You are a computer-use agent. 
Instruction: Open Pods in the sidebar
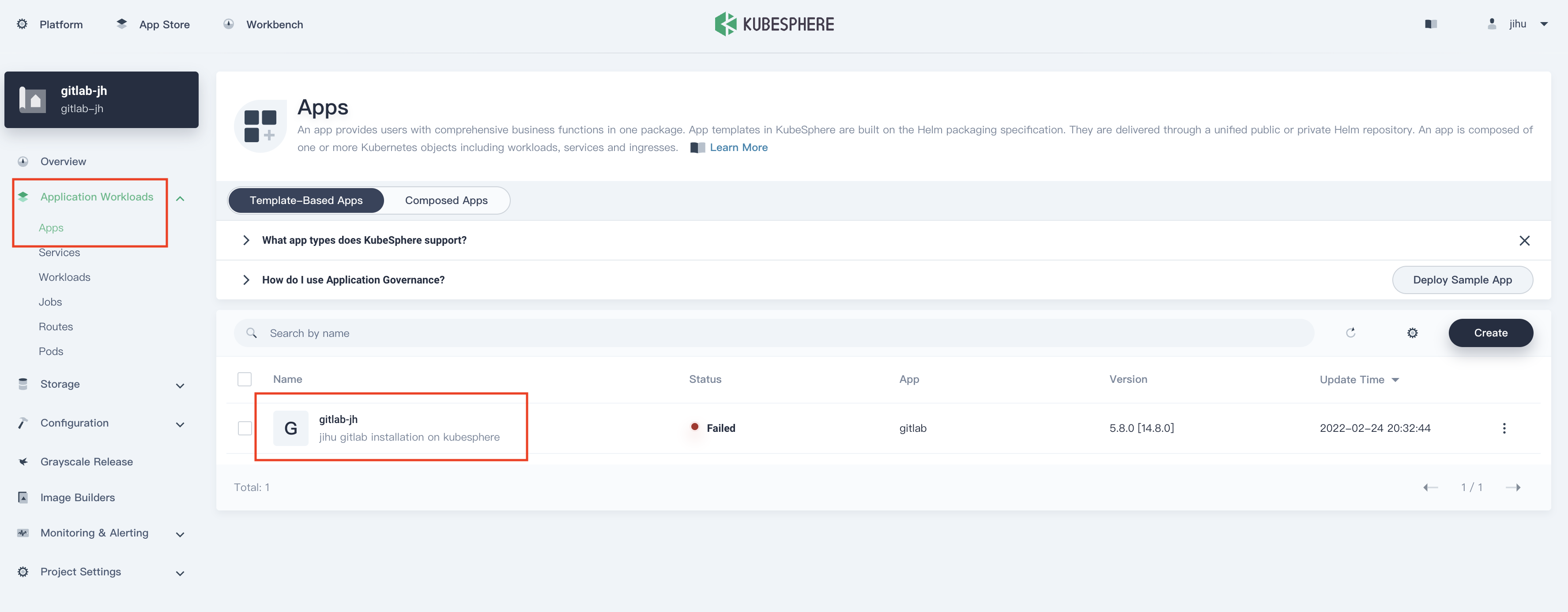pos(51,351)
